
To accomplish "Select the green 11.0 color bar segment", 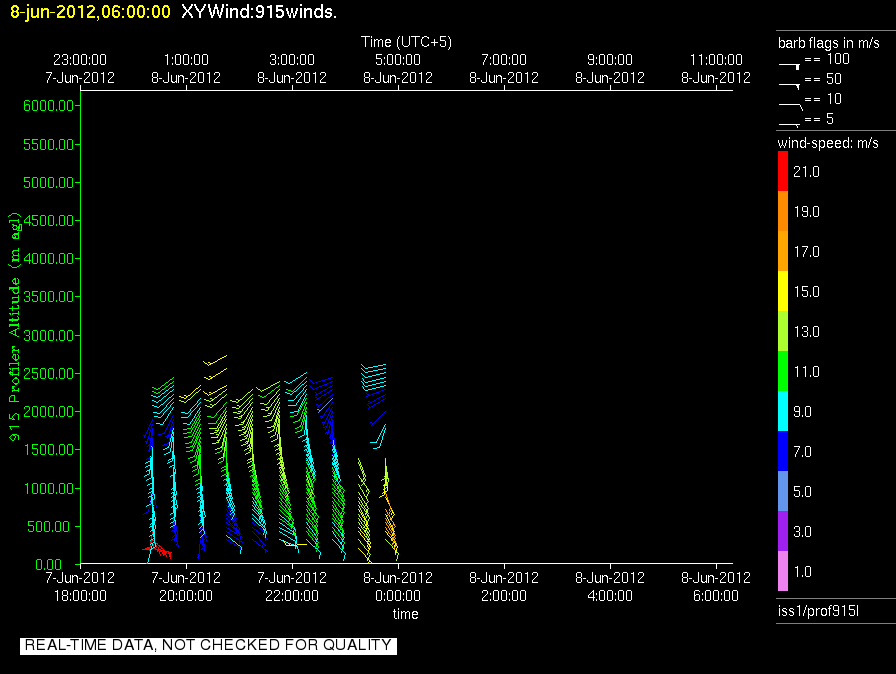I will (782, 371).
